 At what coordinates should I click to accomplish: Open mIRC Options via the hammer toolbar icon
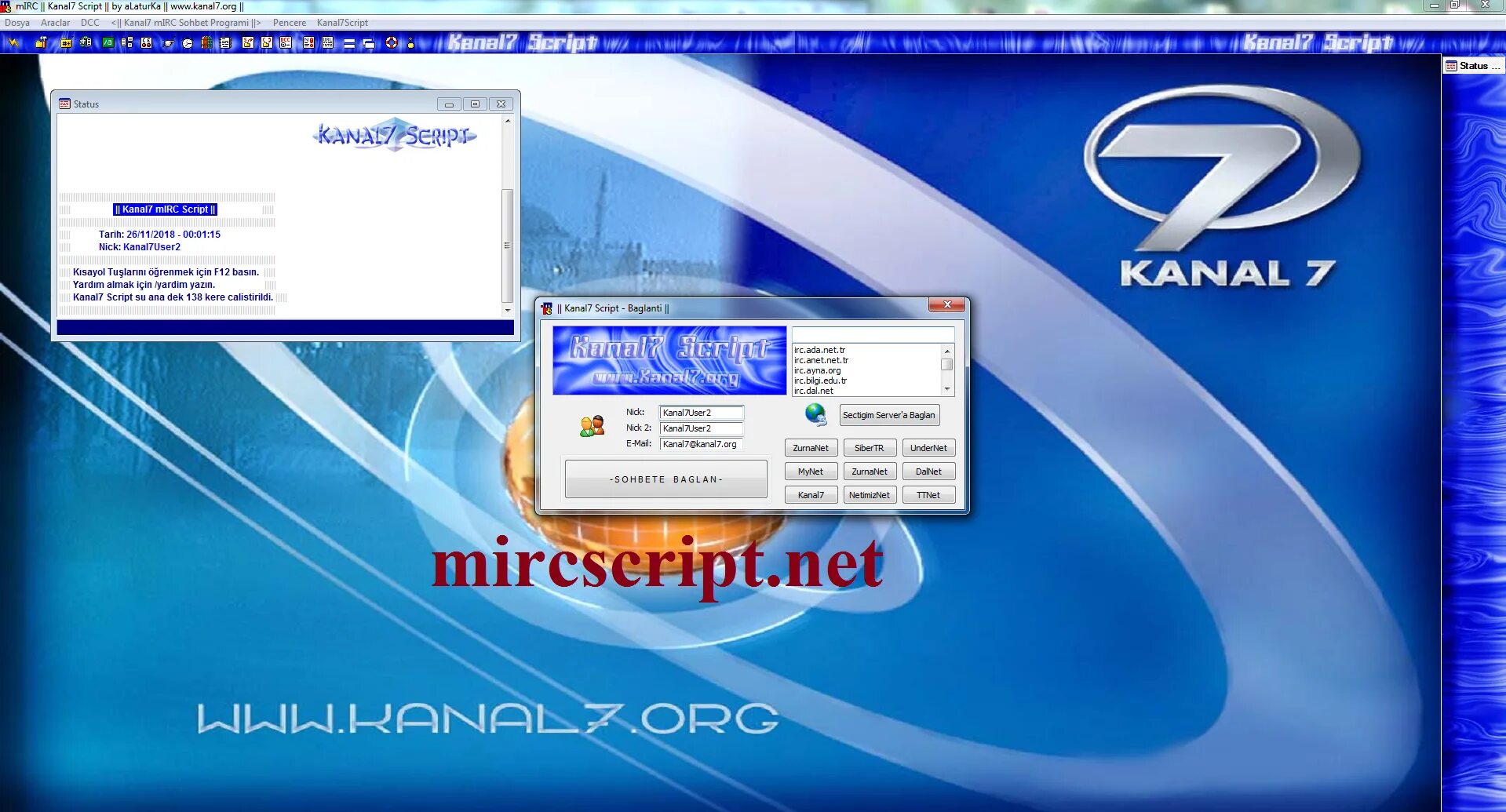pyautogui.click(x=41, y=42)
